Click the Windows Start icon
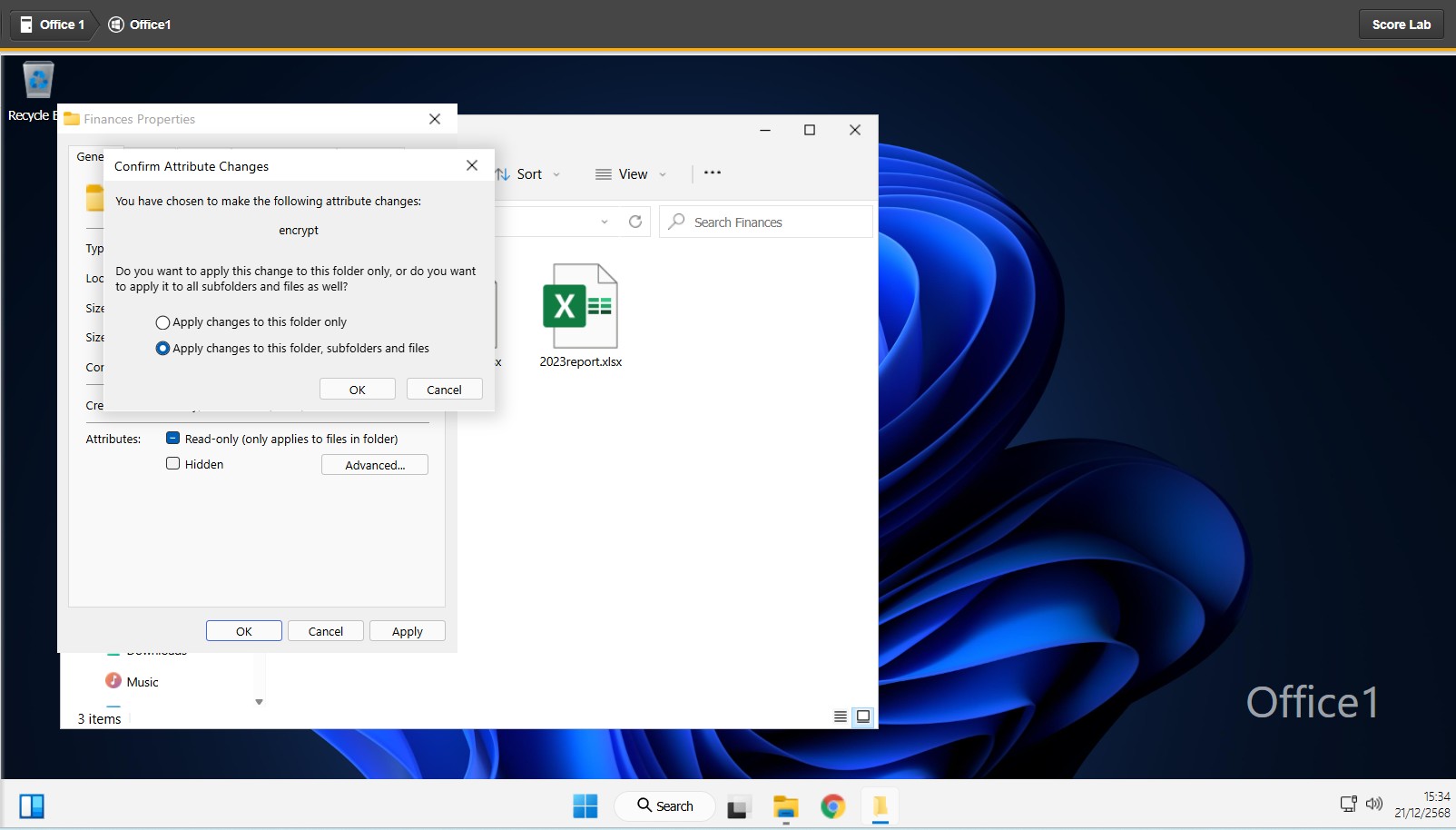 click(x=585, y=805)
